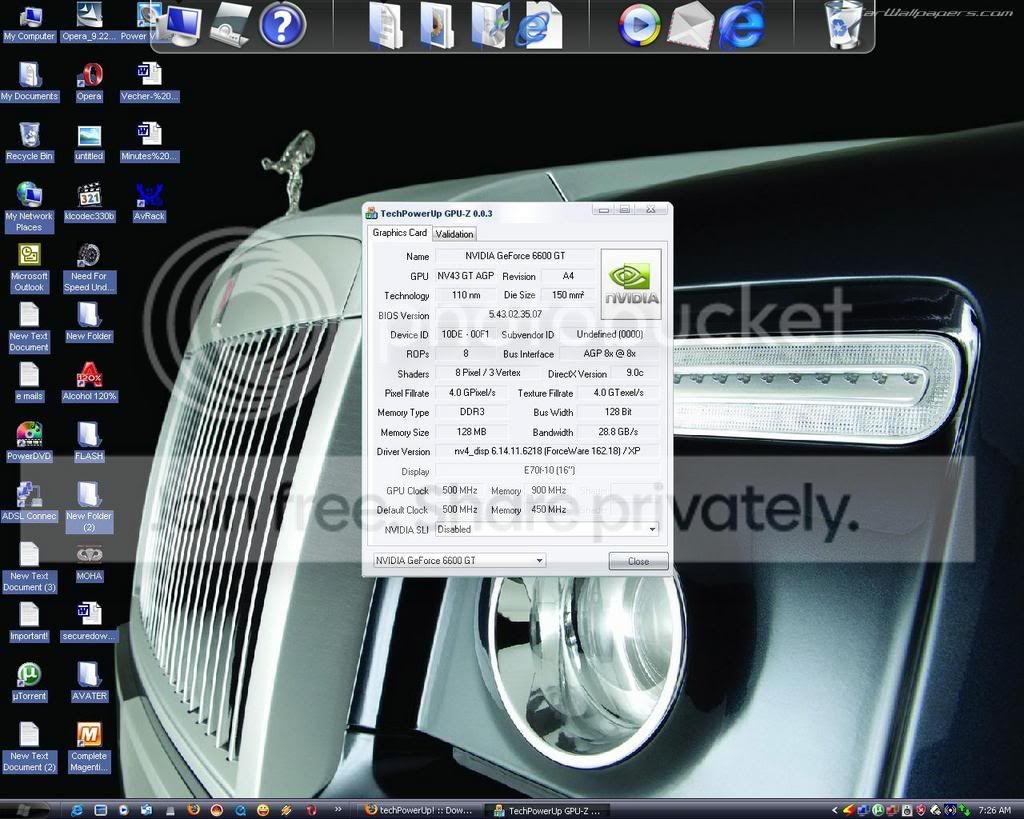
Task: Click the '900 MHz' memory clock value
Action: tap(548, 490)
